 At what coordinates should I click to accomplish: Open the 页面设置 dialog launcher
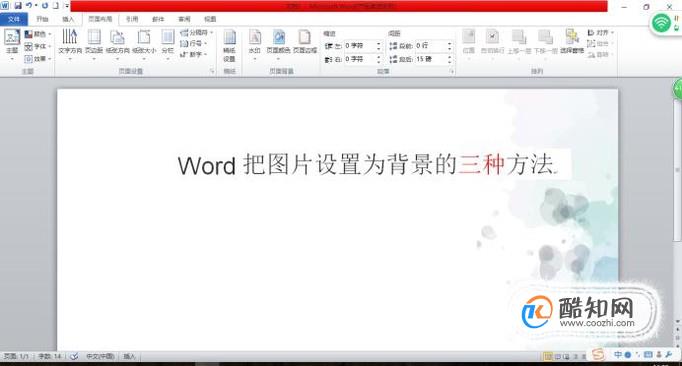[x=212, y=71]
